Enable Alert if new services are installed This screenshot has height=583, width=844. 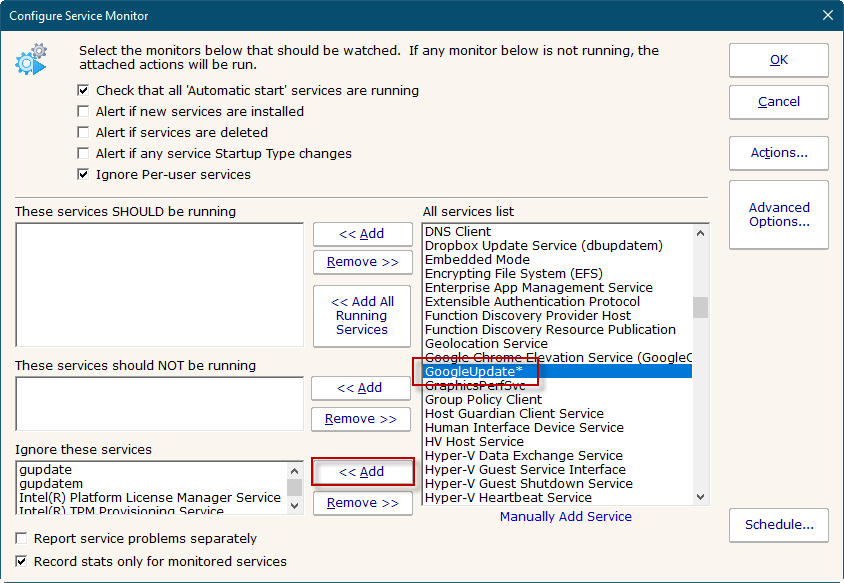coord(84,112)
